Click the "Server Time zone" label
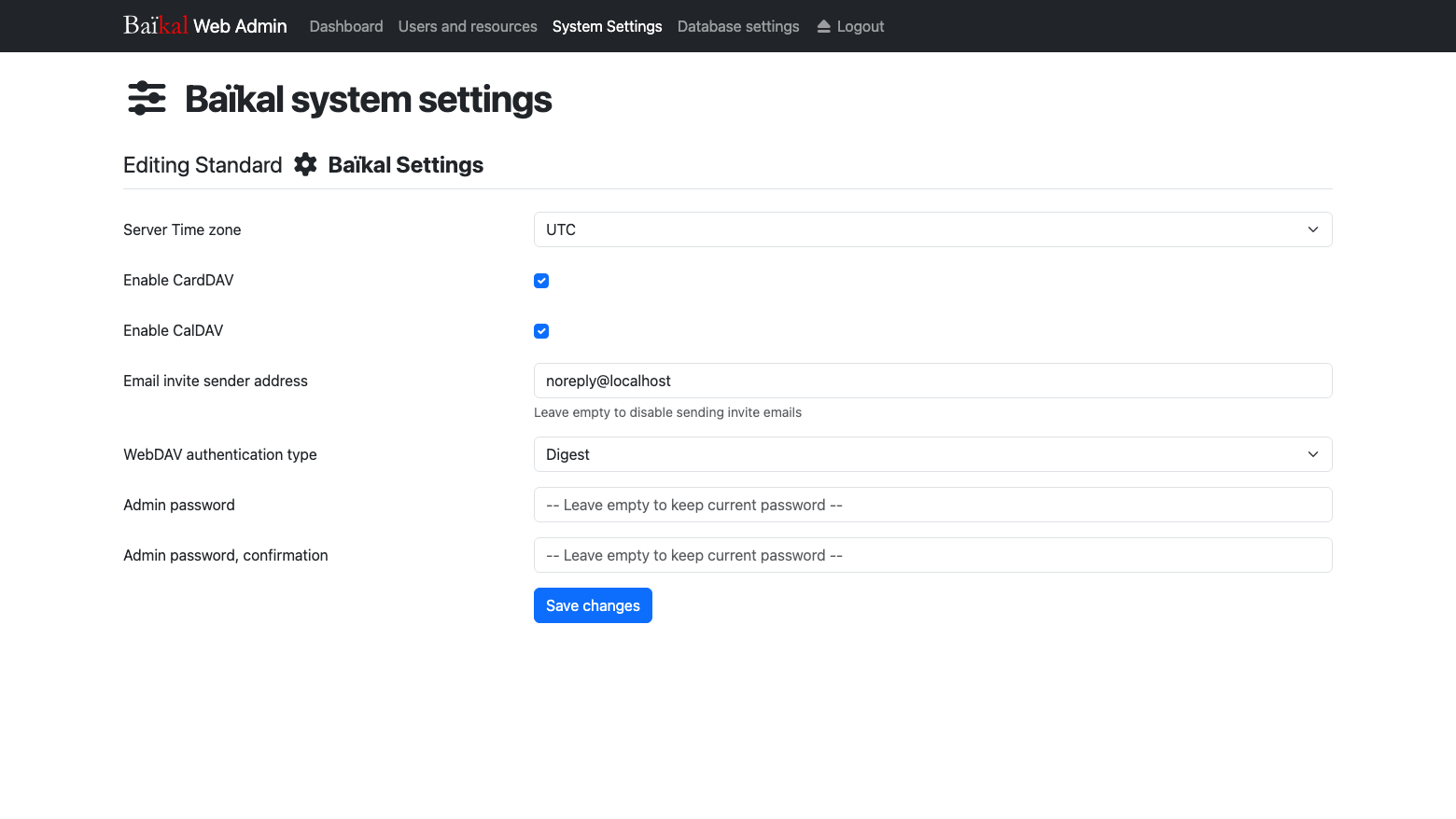The image size is (1456, 819). coord(182,229)
